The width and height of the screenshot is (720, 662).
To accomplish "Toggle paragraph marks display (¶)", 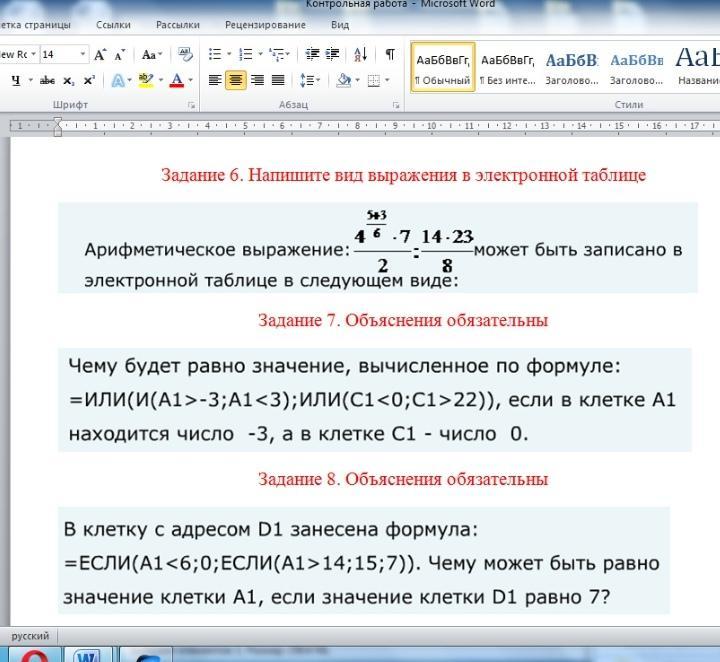I will [x=390, y=54].
